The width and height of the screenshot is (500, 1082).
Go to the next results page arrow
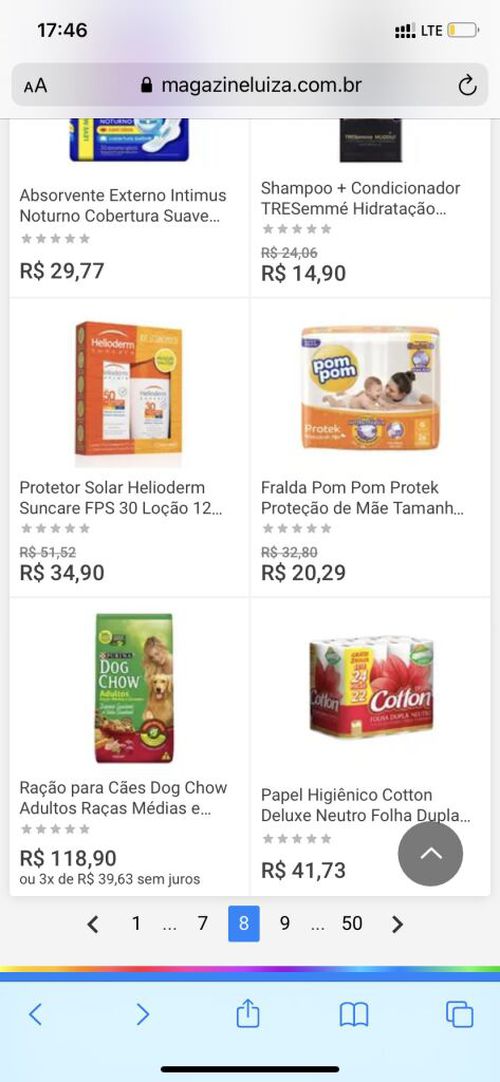pyautogui.click(x=397, y=924)
